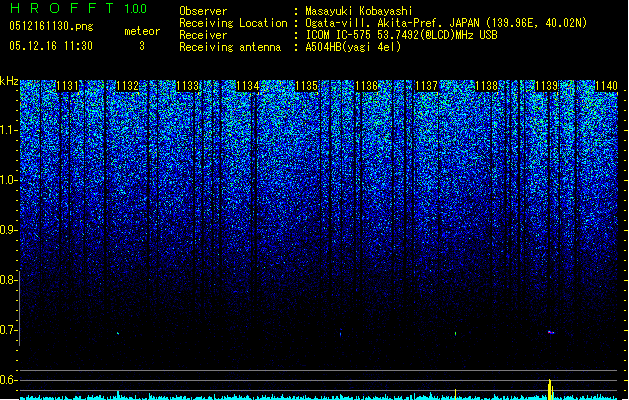
Task: Click the 1.0 frequency axis label
Action: pyautogui.click(x=7, y=181)
